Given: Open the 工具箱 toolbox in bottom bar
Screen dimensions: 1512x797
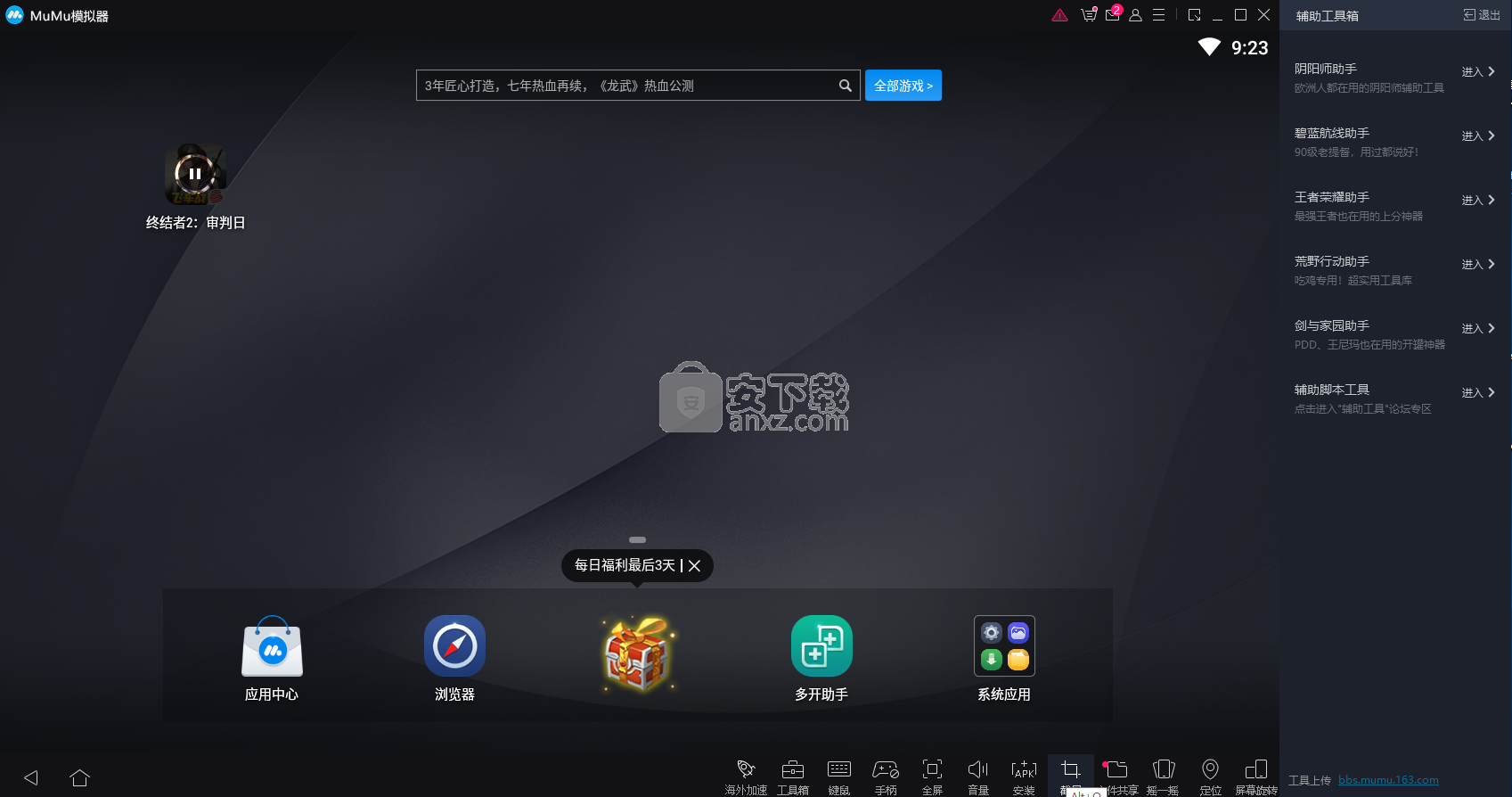Looking at the screenshot, I should coord(793,769).
